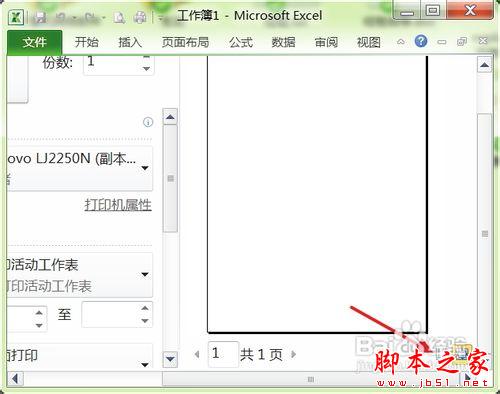Click the pages 至 end field
Viewport: 500px width, 394px height.
pos(110,314)
